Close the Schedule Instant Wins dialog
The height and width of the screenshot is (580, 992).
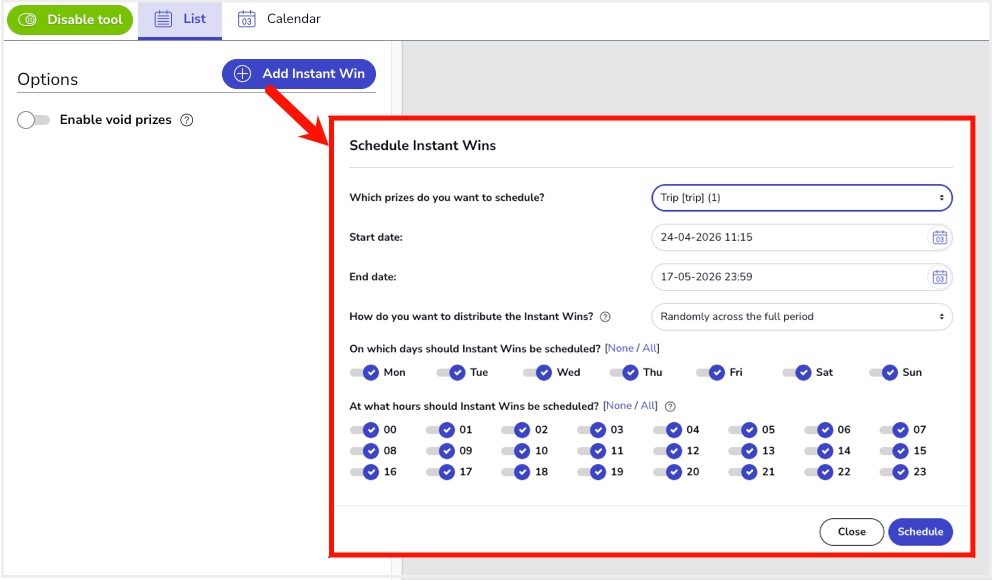tap(851, 532)
